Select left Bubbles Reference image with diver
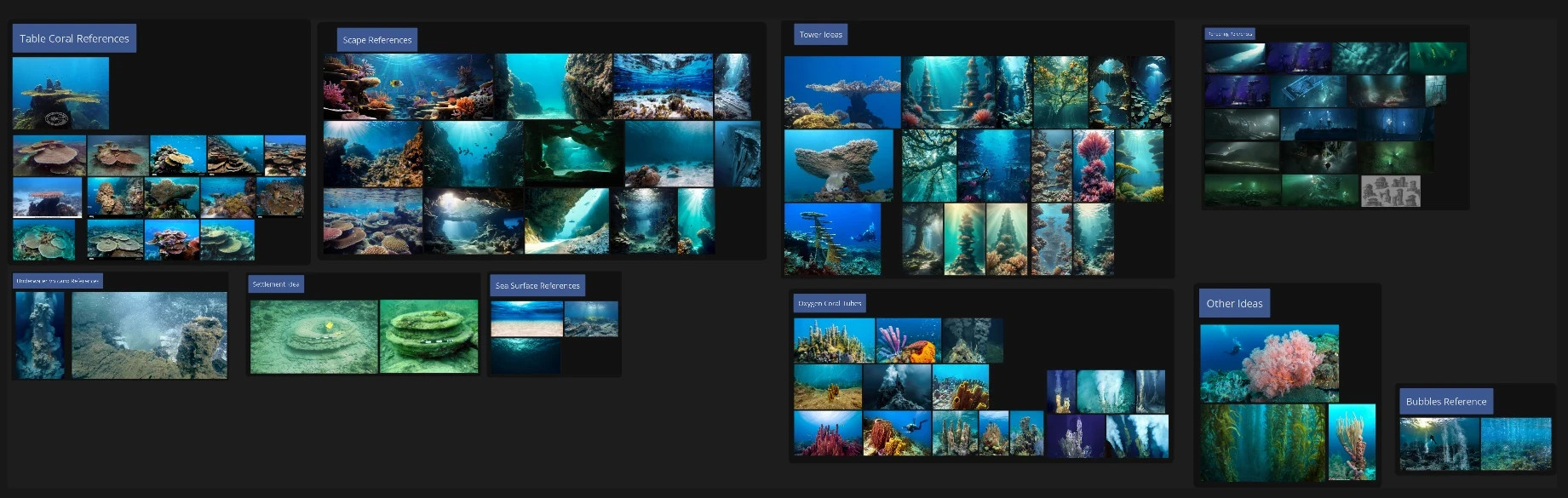 tap(1439, 444)
